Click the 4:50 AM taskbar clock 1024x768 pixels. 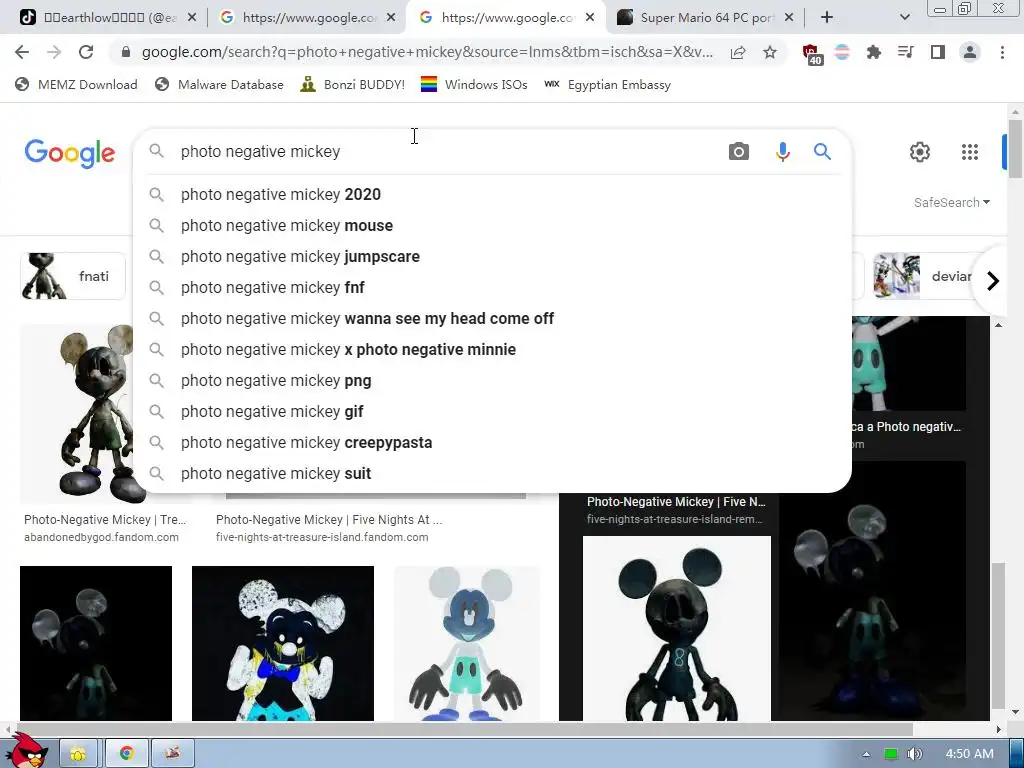tap(969, 754)
